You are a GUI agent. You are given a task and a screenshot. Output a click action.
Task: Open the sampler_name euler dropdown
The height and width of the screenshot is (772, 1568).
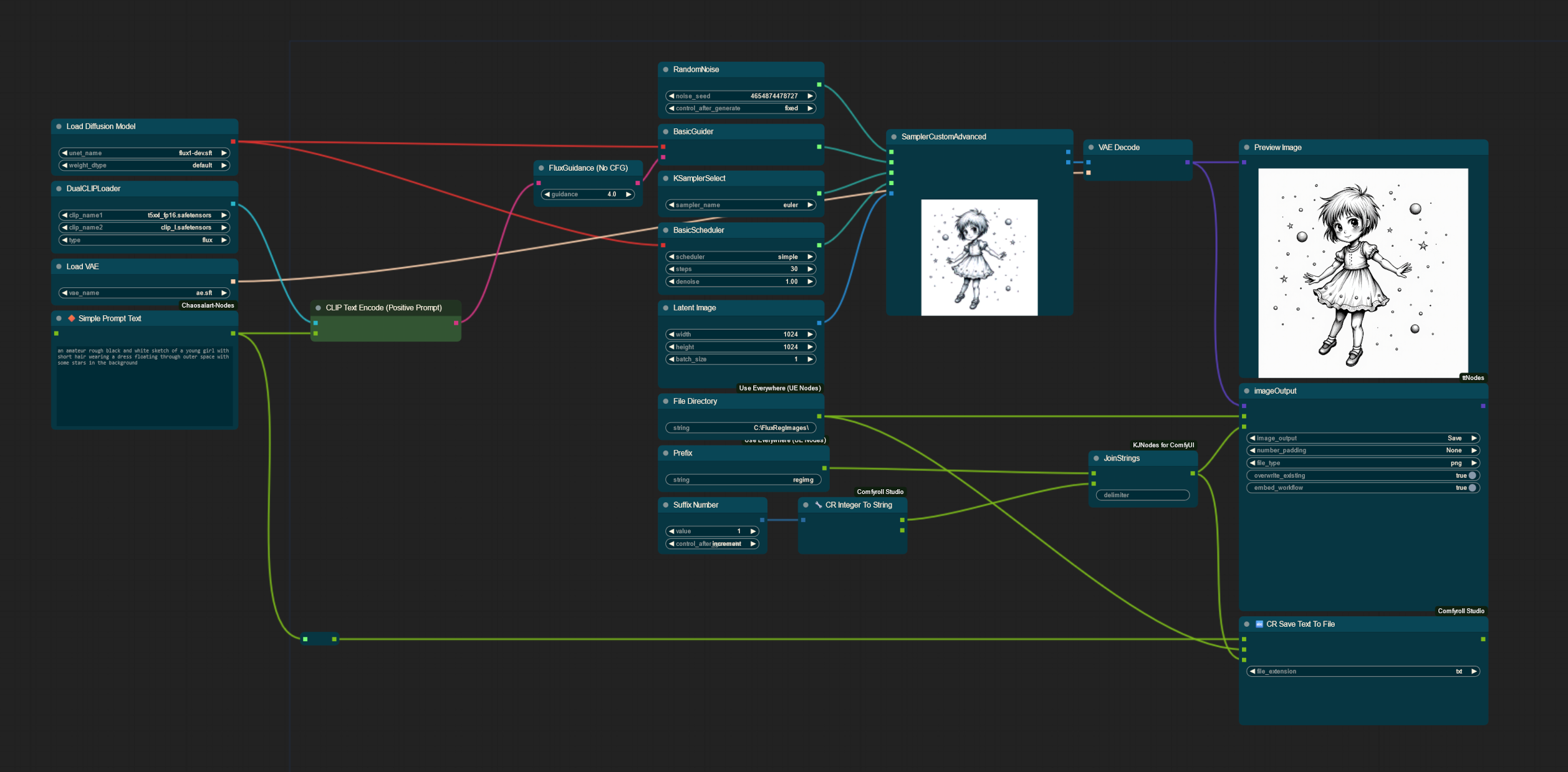(x=741, y=205)
